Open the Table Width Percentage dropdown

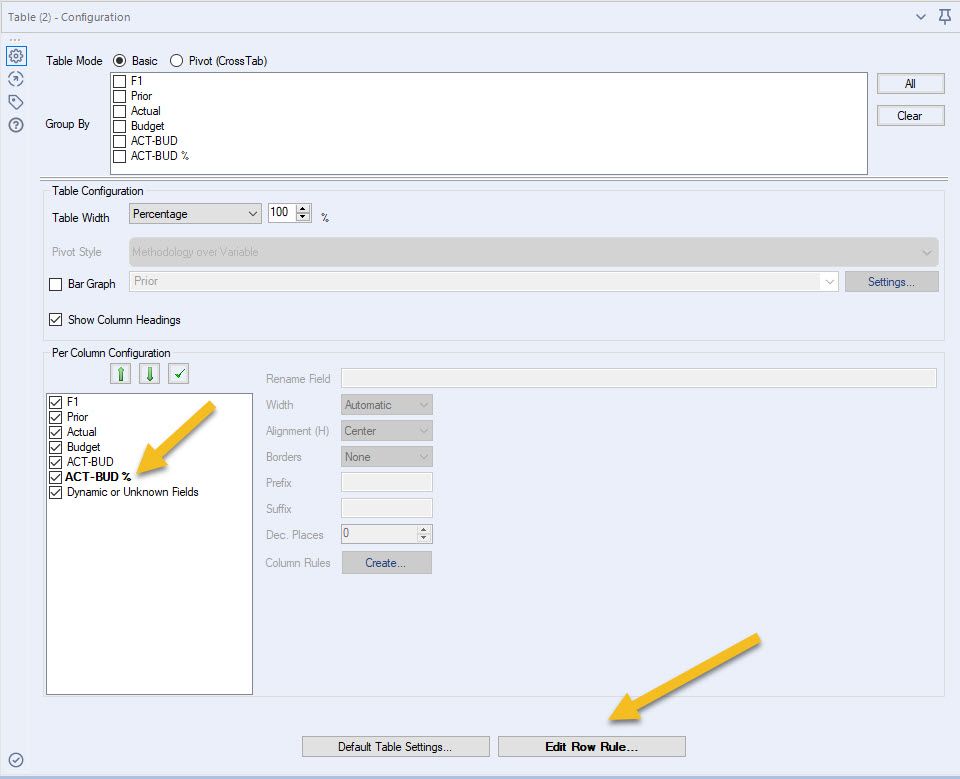pyautogui.click(x=195, y=214)
